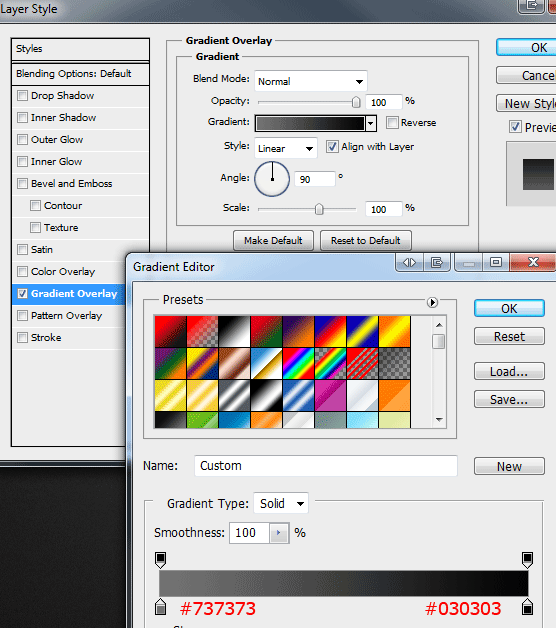The height and width of the screenshot is (628, 556).
Task: Choose the violet-green-orange gradient preset
Action: tap(171, 364)
